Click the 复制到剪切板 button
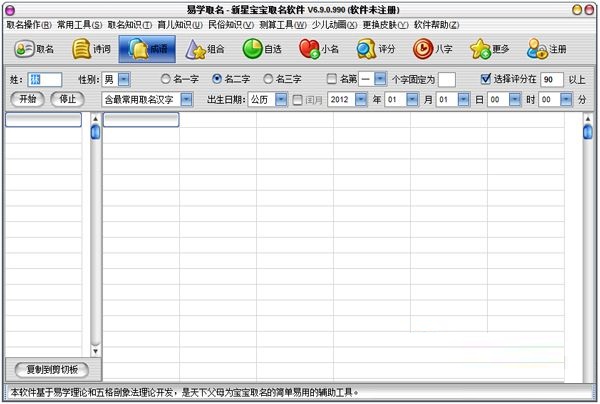Screen dimensions: 600x404 (52, 370)
